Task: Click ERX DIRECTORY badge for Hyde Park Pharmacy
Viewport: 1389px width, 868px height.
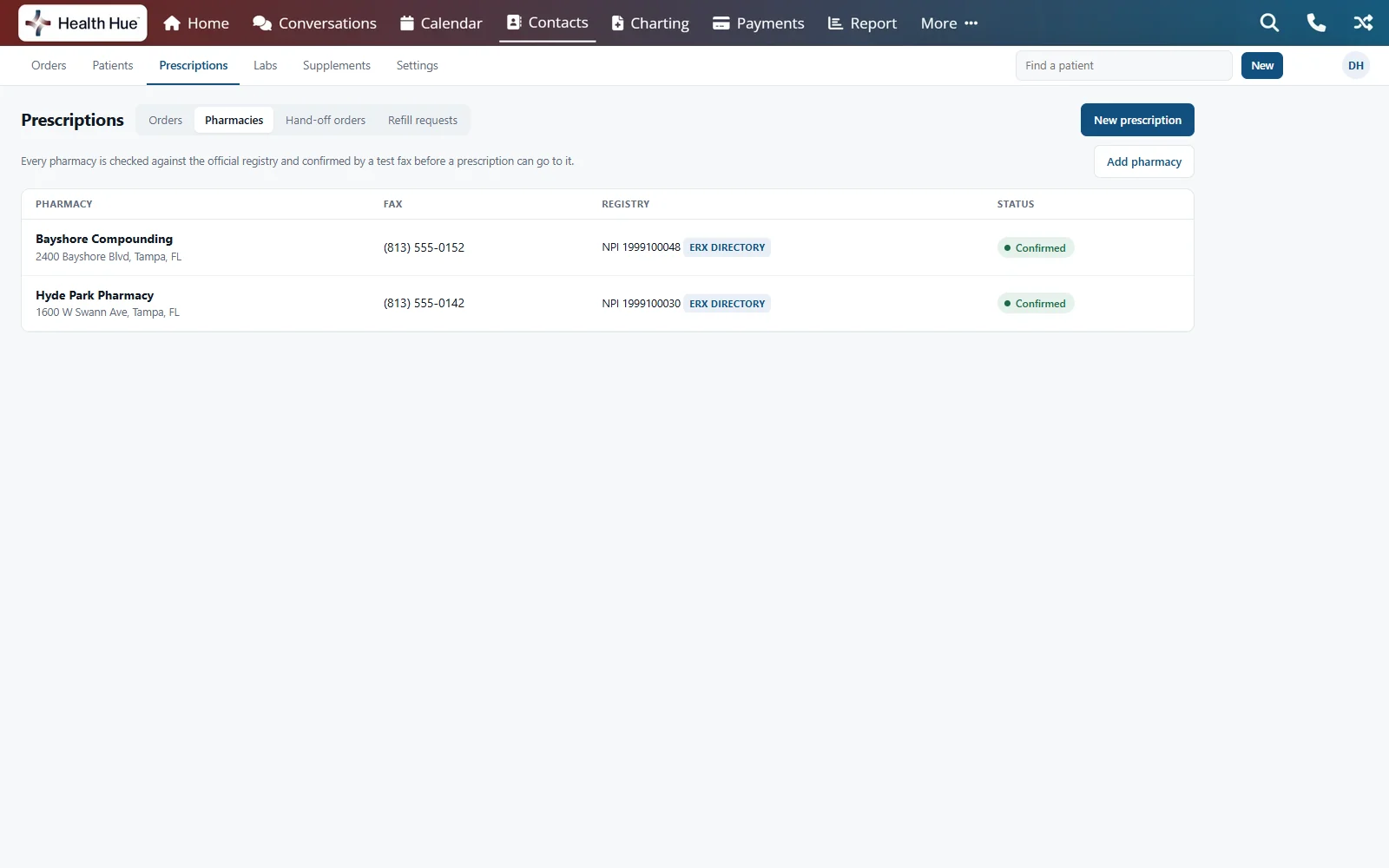Action: pos(727,304)
